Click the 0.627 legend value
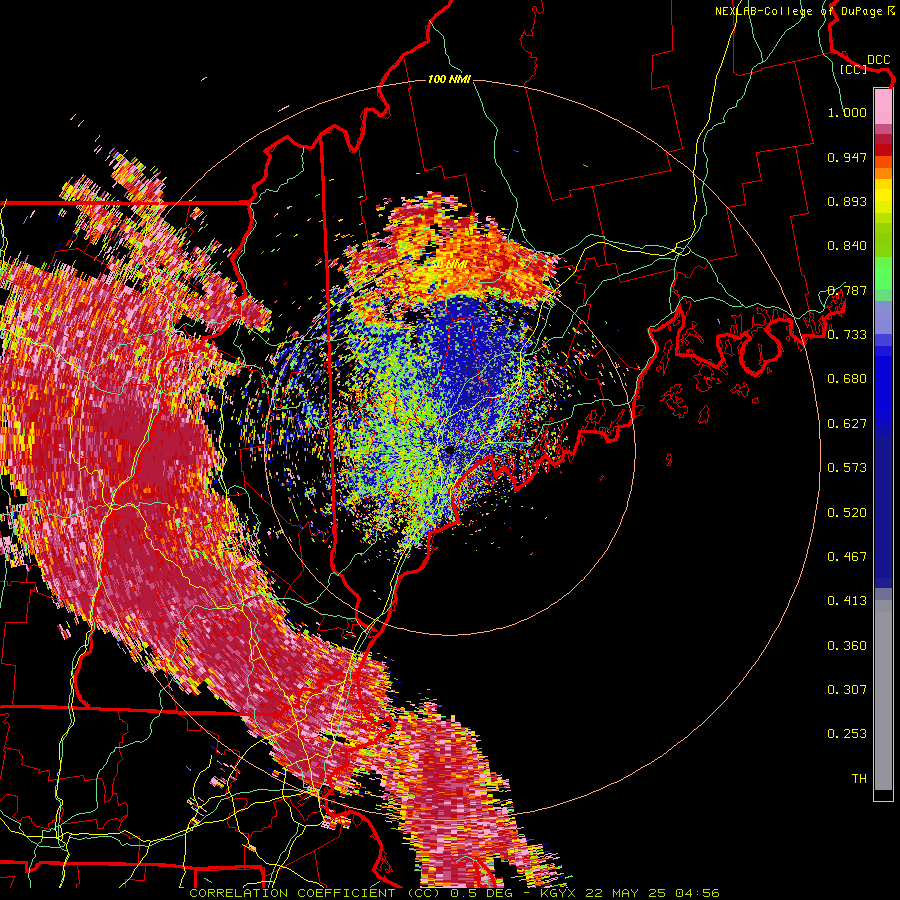 pos(847,424)
